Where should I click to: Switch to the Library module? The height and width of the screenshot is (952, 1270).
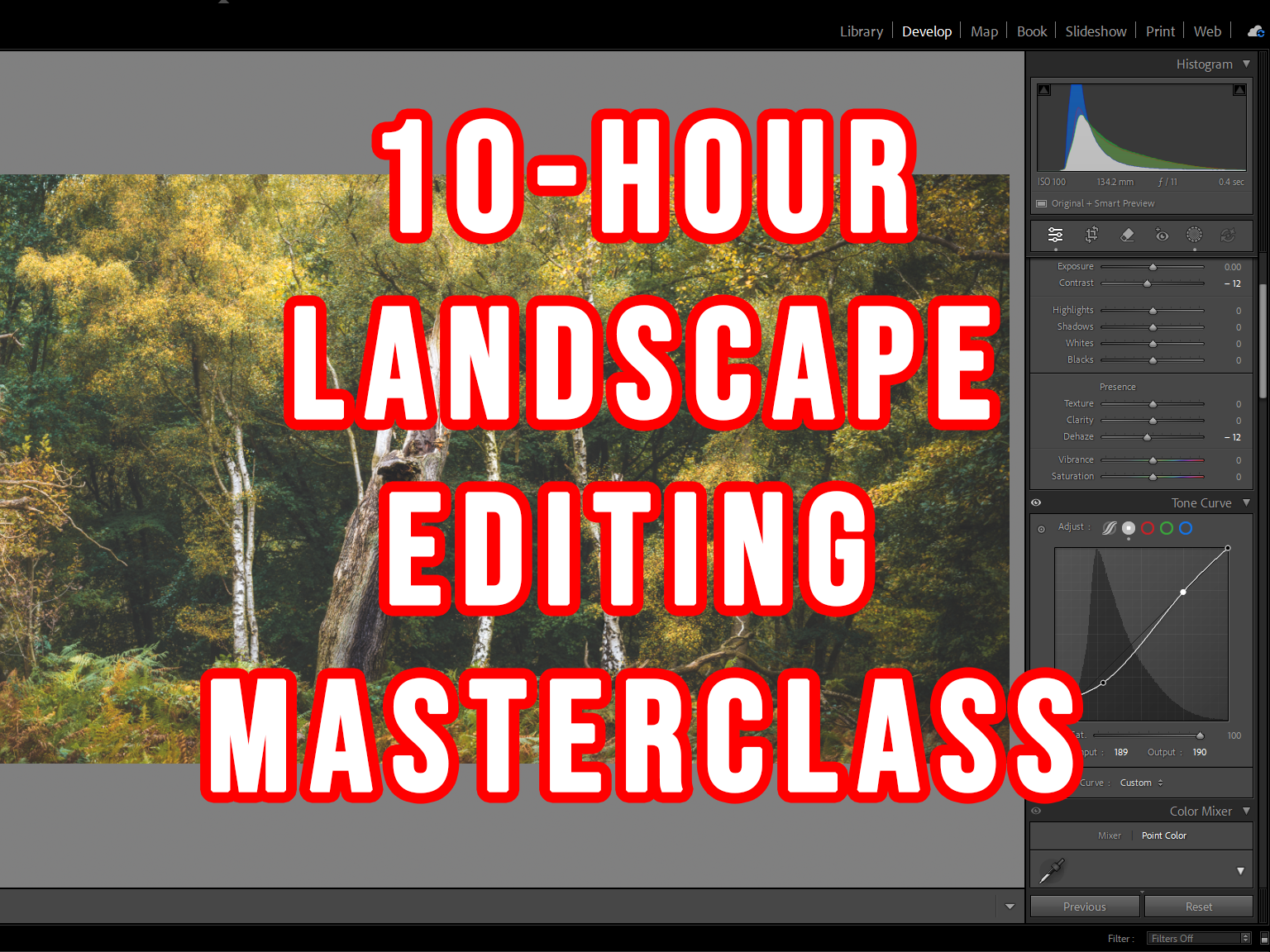pos(861,31)
